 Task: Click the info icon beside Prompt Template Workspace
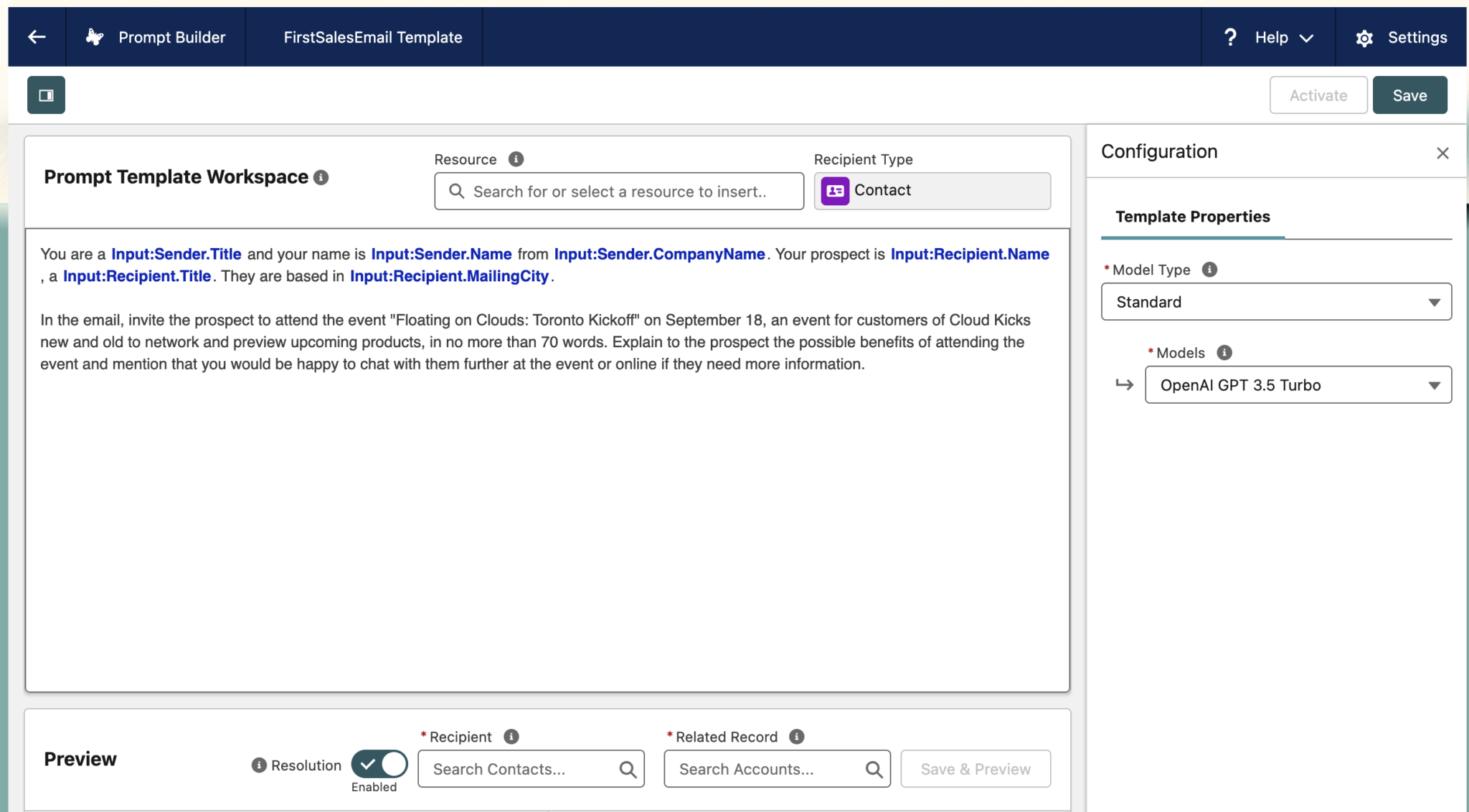tap(321, 177)
